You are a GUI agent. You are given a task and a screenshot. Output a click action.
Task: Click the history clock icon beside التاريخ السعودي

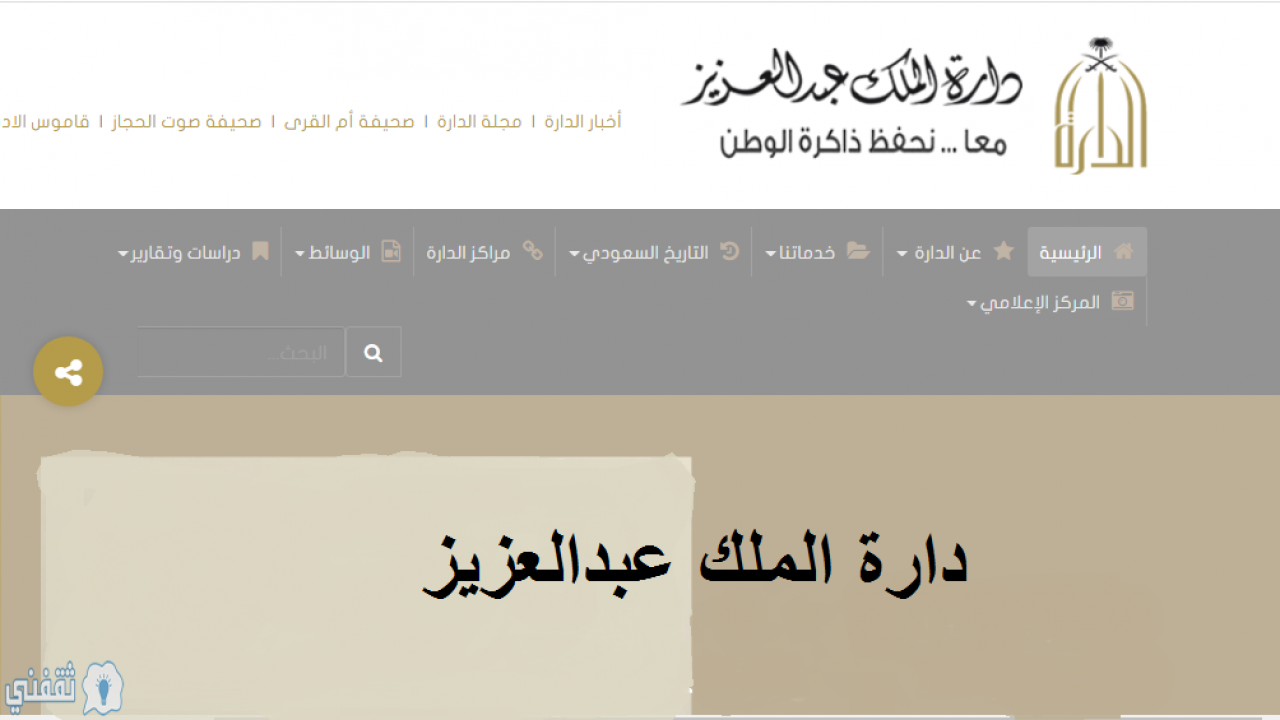(x=730, y=251)
